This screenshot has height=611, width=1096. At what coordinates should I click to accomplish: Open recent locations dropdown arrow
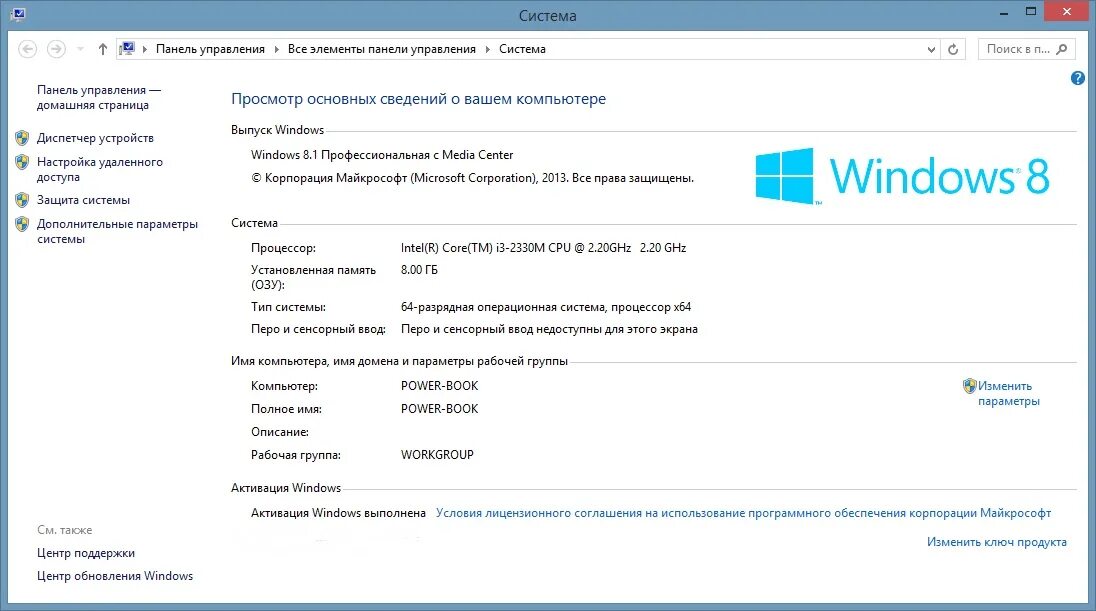80,49
